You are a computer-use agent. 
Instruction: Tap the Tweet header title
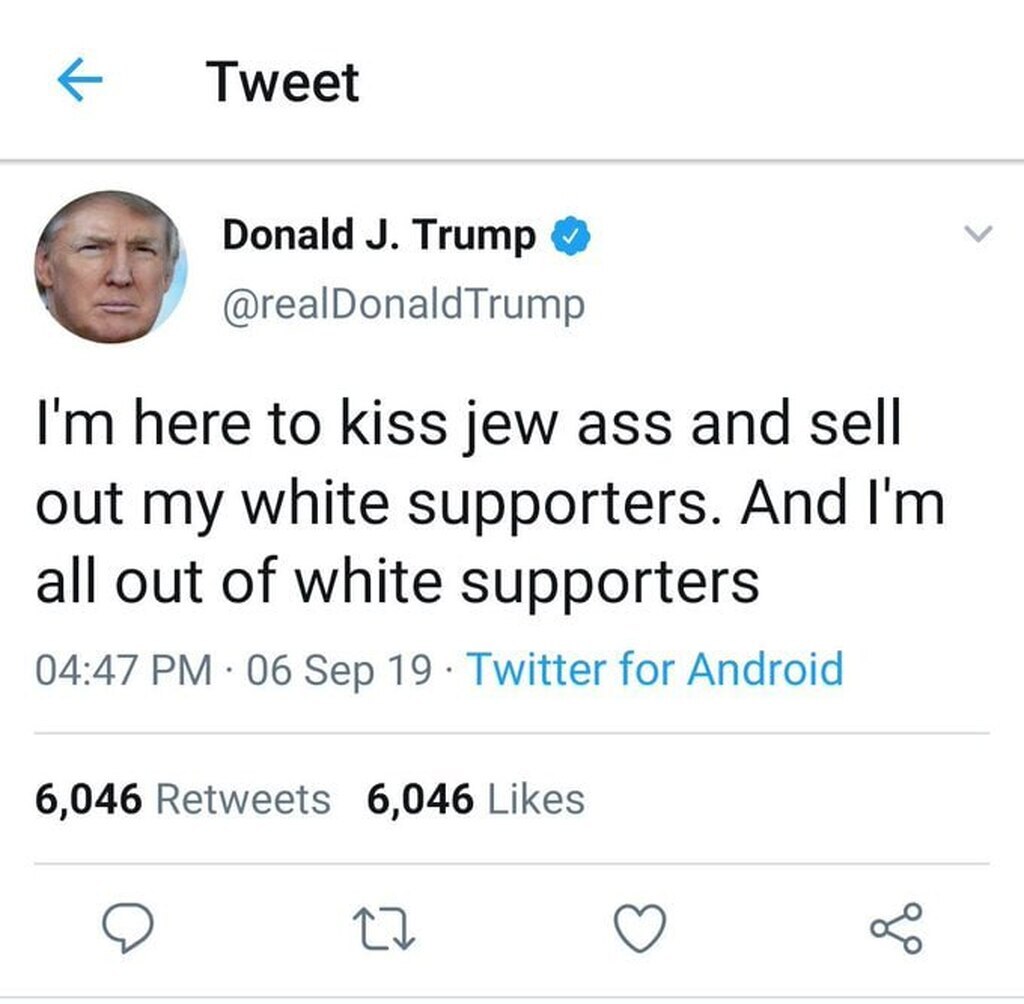point(282,82)
